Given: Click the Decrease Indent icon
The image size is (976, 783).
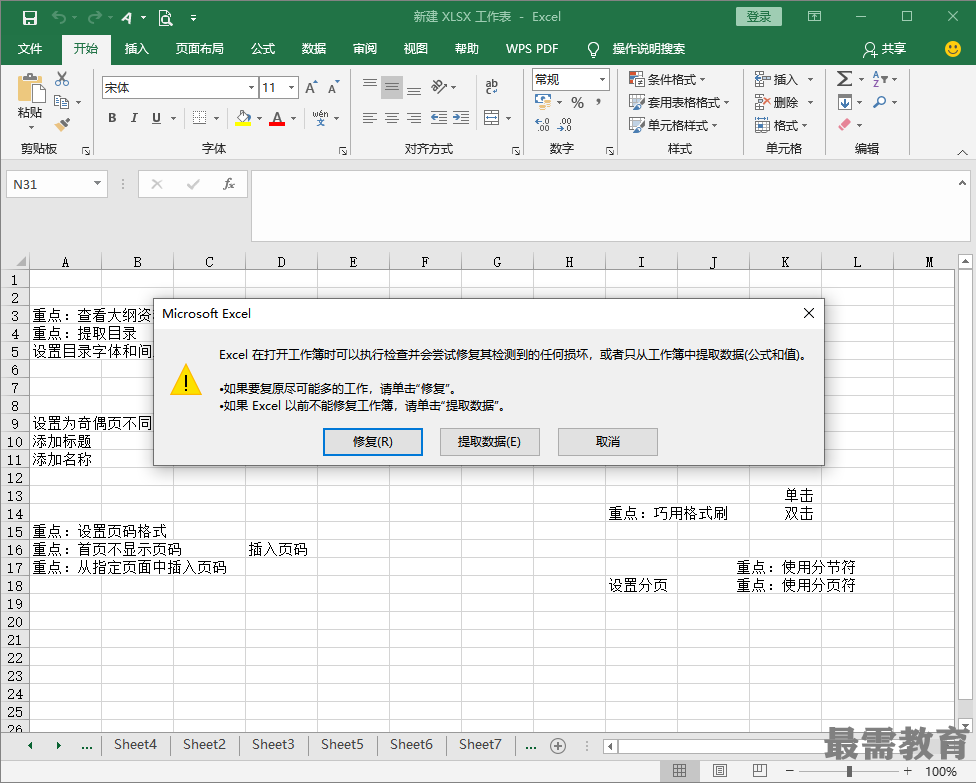Looking at the screenshot, I should 439,118.
